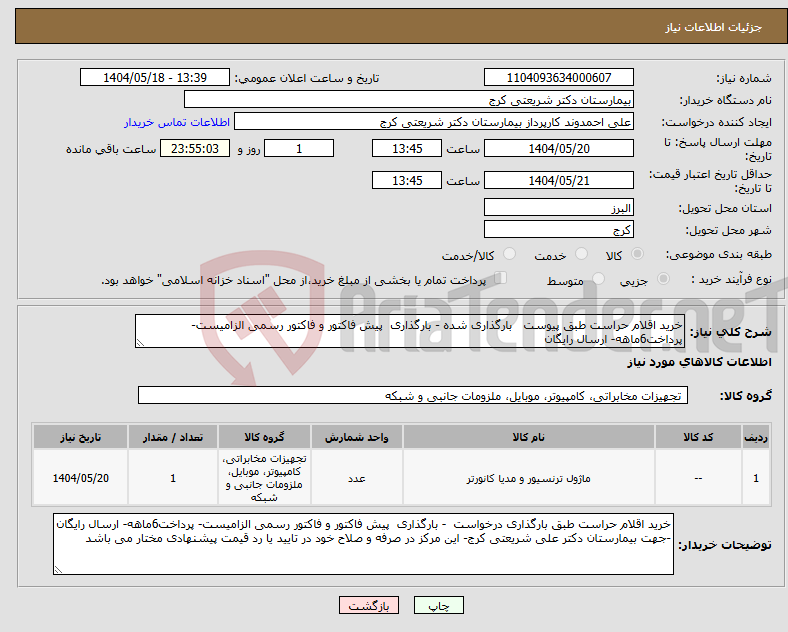The image size is (788, 632).
Task: Click the request creator name field
Action: [x=434, y=122]
